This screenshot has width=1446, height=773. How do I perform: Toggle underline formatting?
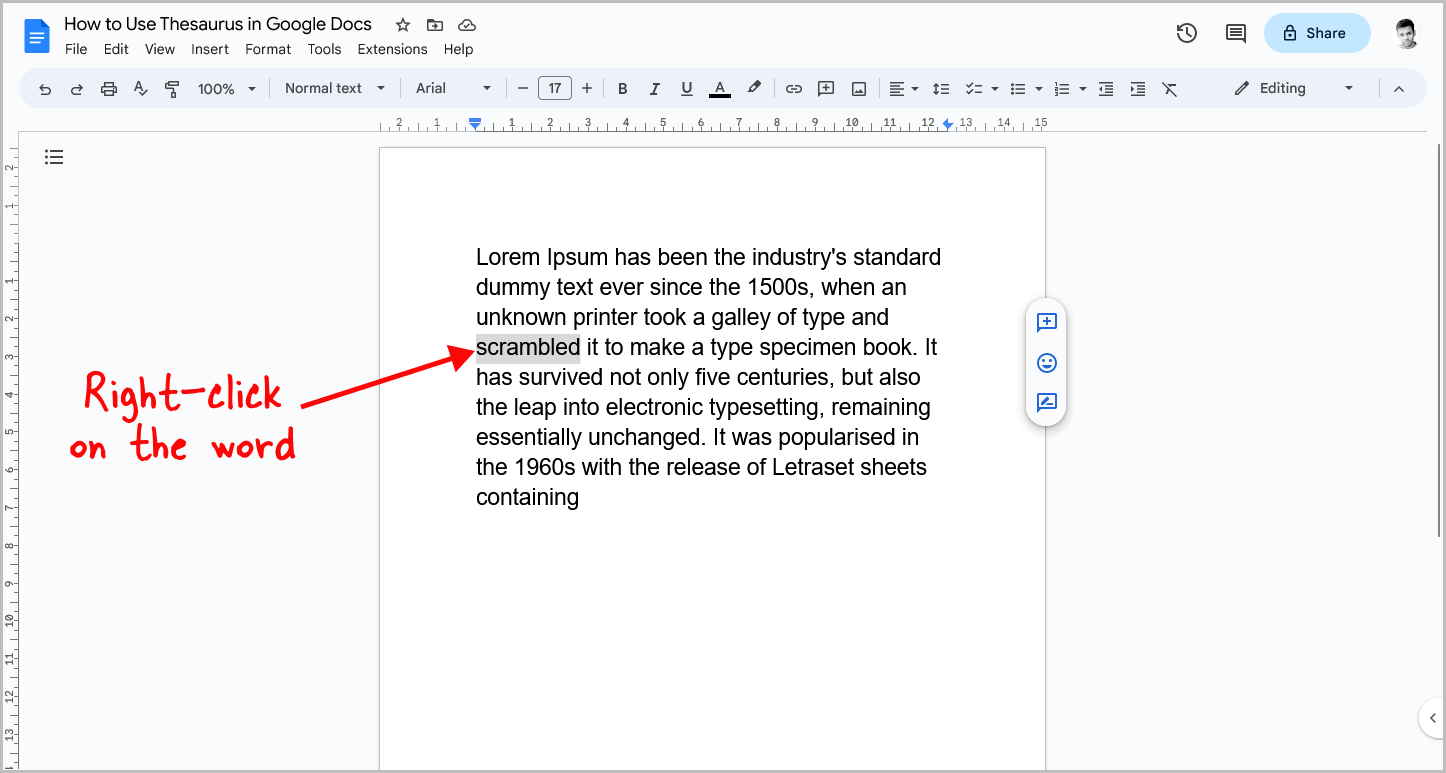point(687,88)
